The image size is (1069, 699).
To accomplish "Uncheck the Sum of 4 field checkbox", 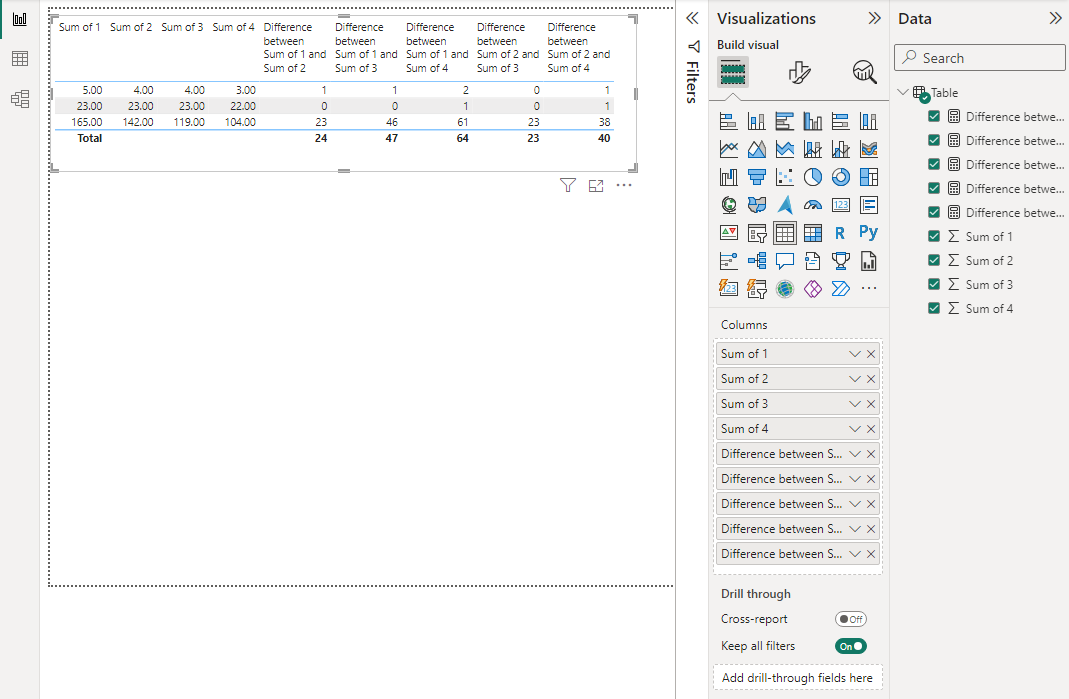I will click(934, 308).
